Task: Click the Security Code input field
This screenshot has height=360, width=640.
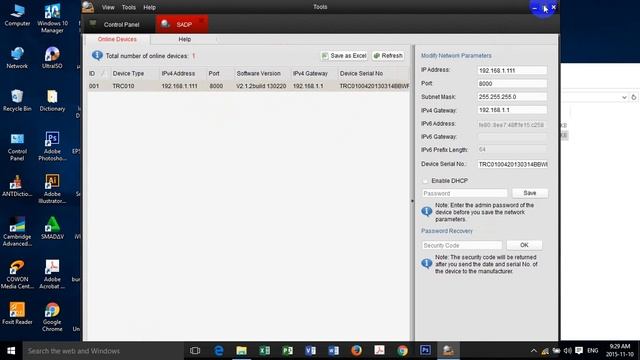Action: (462, 245)
